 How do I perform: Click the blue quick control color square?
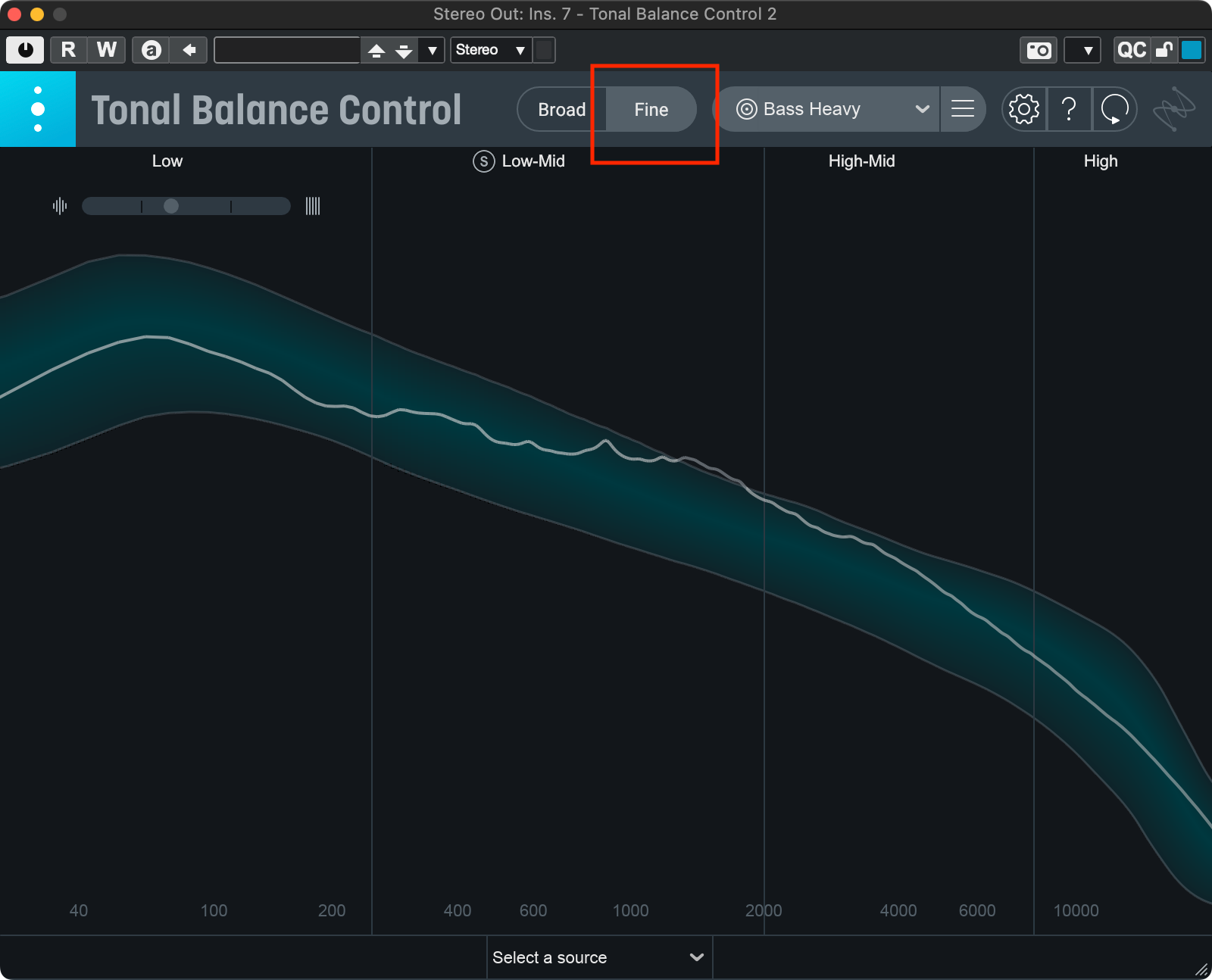coord(1192,50)
